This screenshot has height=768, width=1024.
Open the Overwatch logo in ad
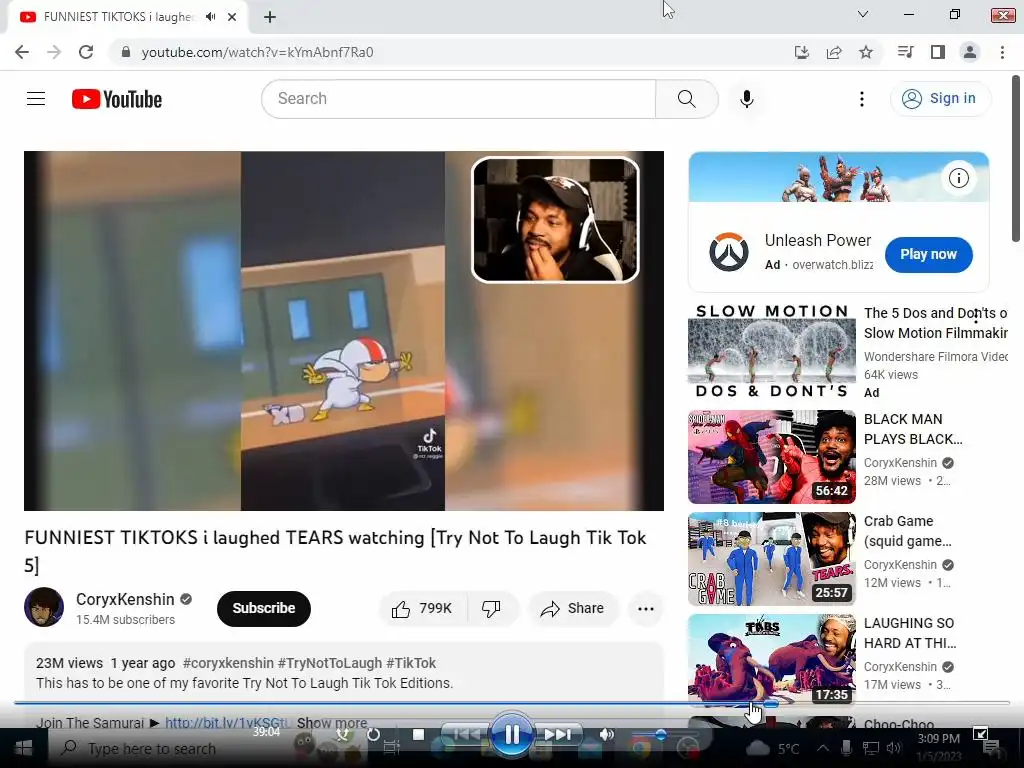[x=729, y=253]
